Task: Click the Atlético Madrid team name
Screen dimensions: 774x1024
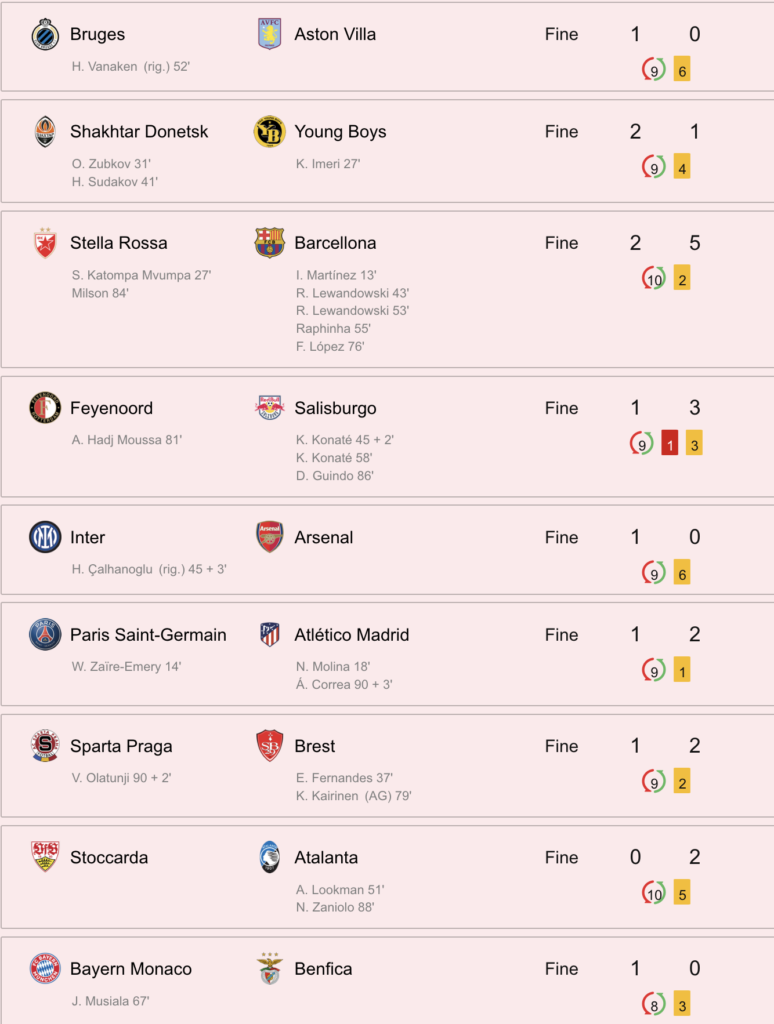Action: click(351, 635)
